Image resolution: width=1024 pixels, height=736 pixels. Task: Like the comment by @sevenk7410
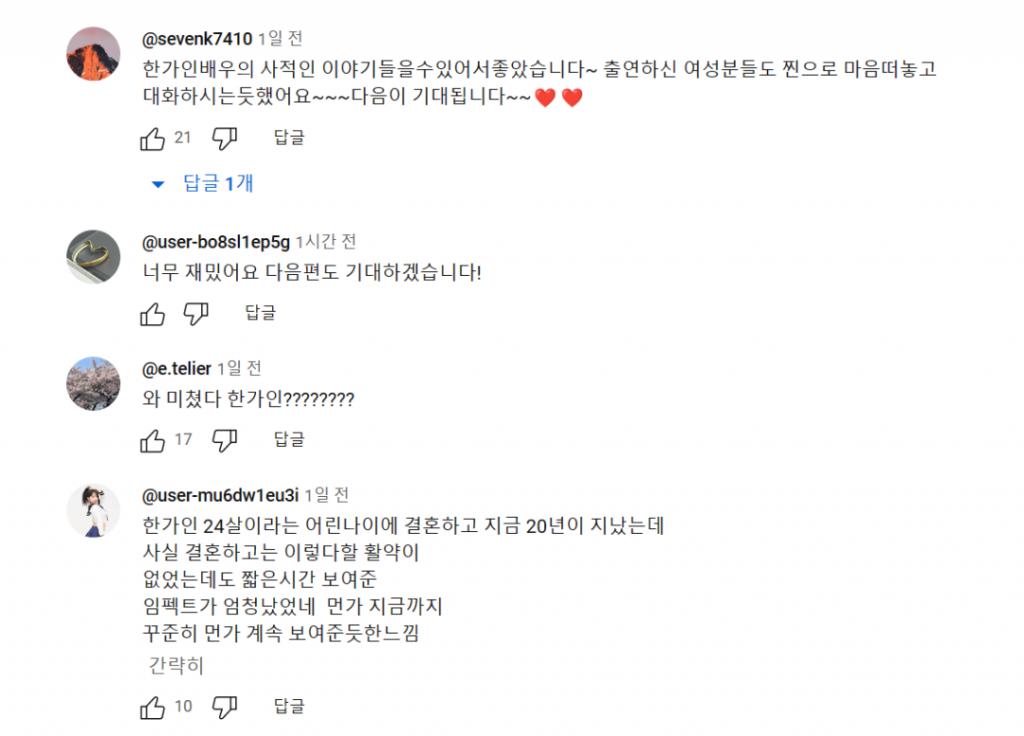coord(153,138)
